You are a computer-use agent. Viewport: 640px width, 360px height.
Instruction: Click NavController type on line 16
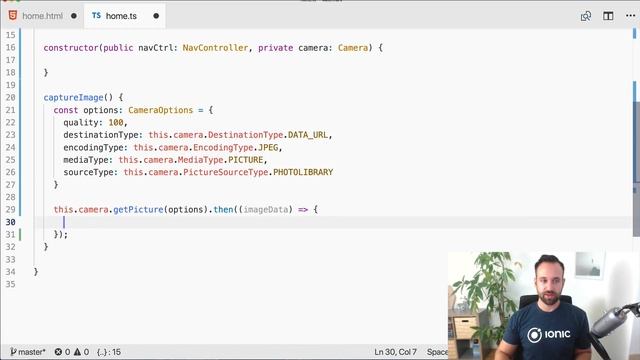click(x=215, y=48)
